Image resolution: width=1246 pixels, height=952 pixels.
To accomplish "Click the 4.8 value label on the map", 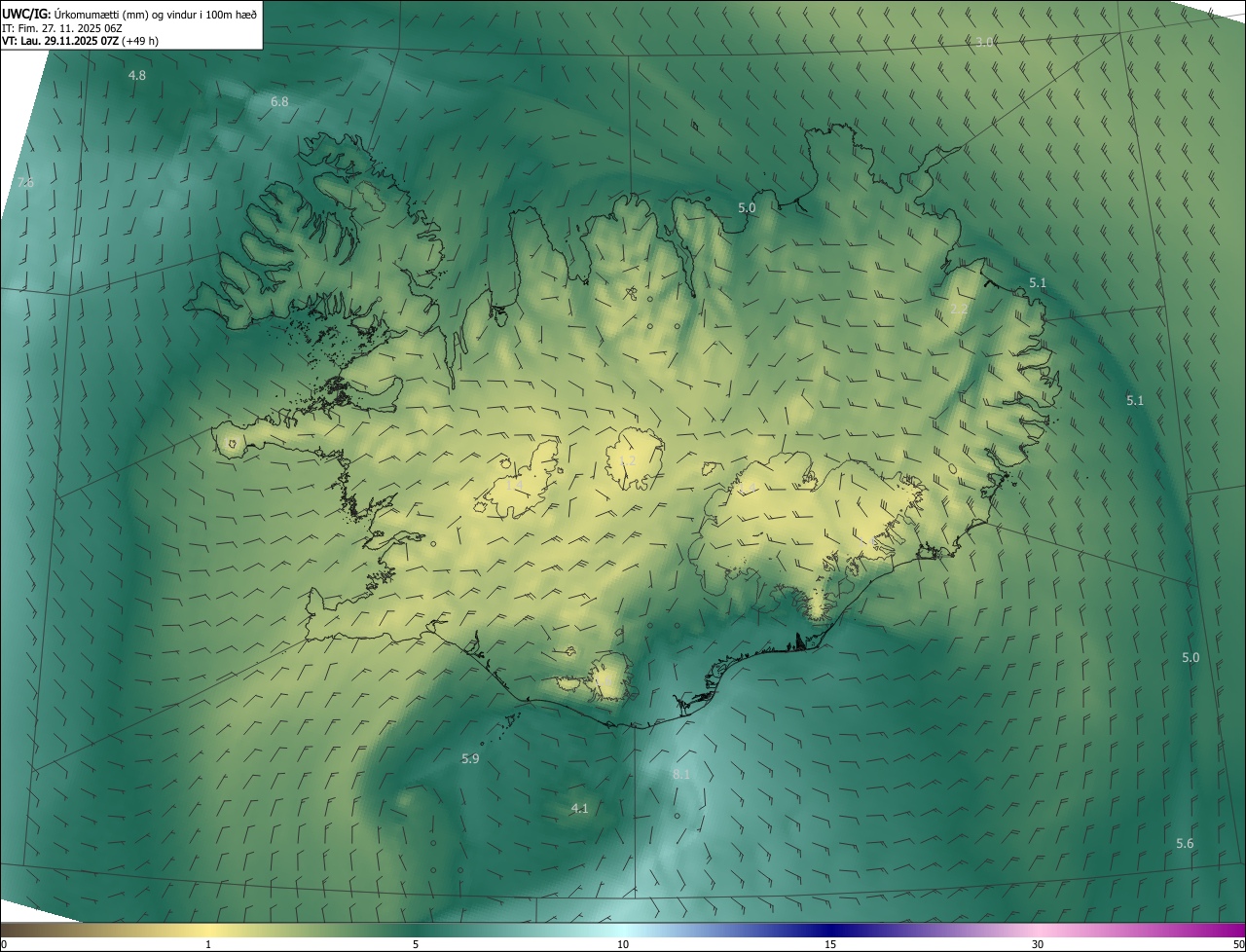I will [137, 75].
